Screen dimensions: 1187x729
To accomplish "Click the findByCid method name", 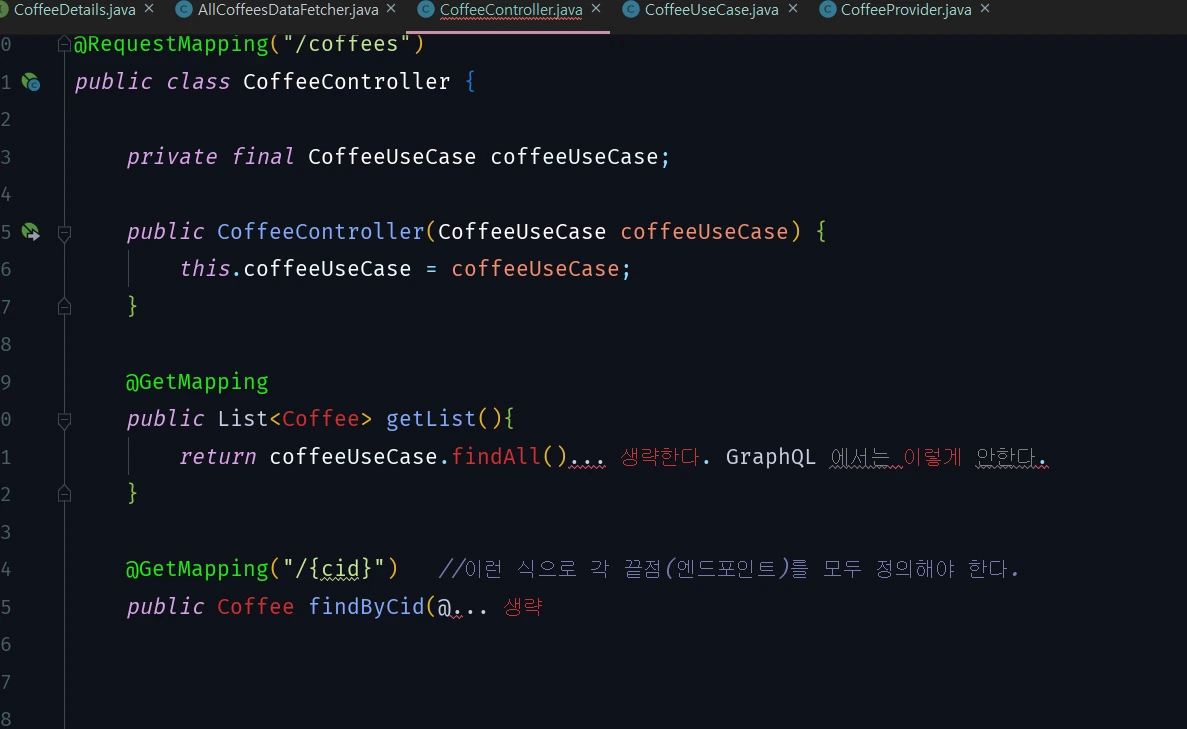I will click(366, 606).
